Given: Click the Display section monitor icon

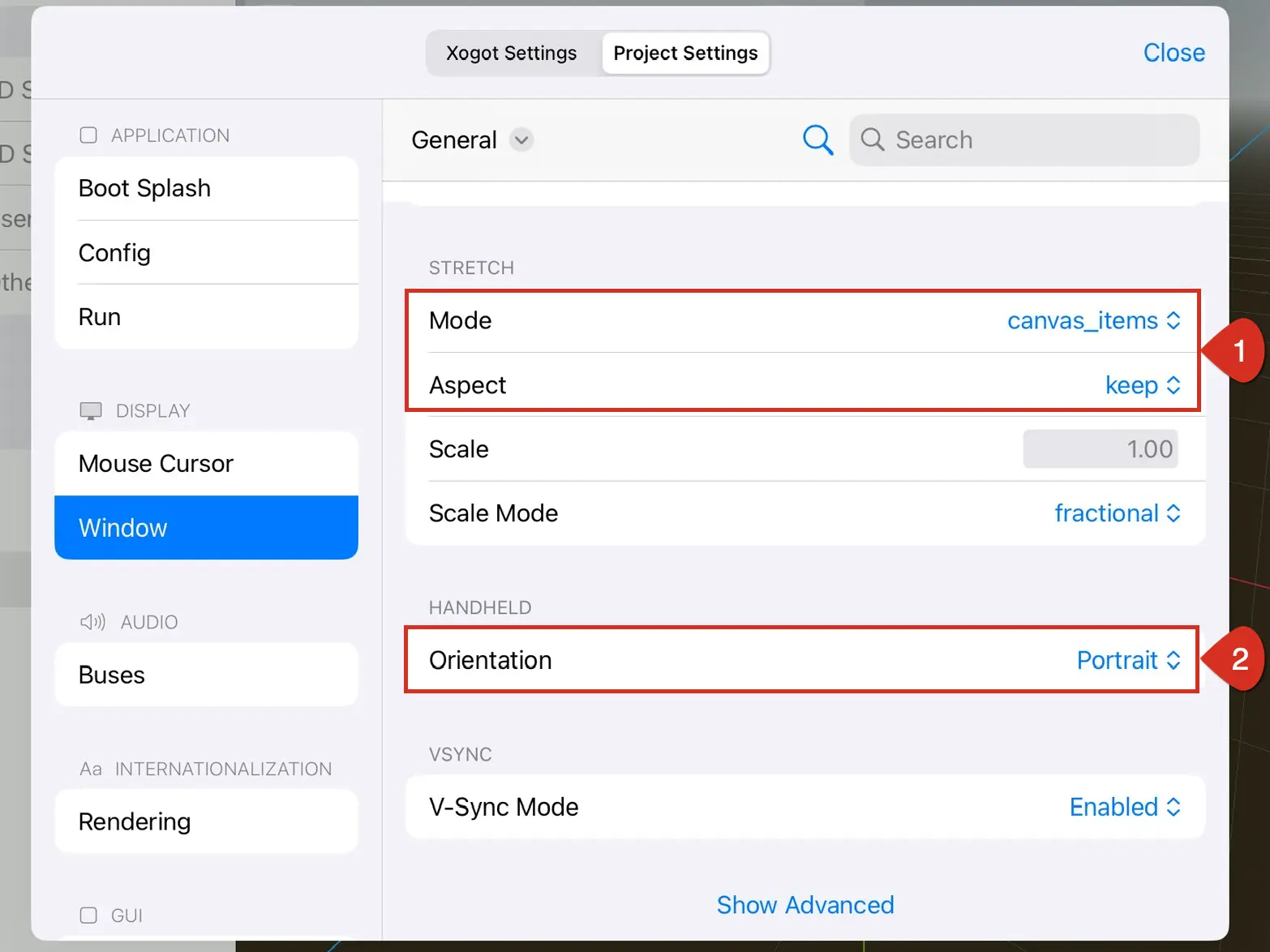Looking at the screenshot, I should tap(91, 411).
